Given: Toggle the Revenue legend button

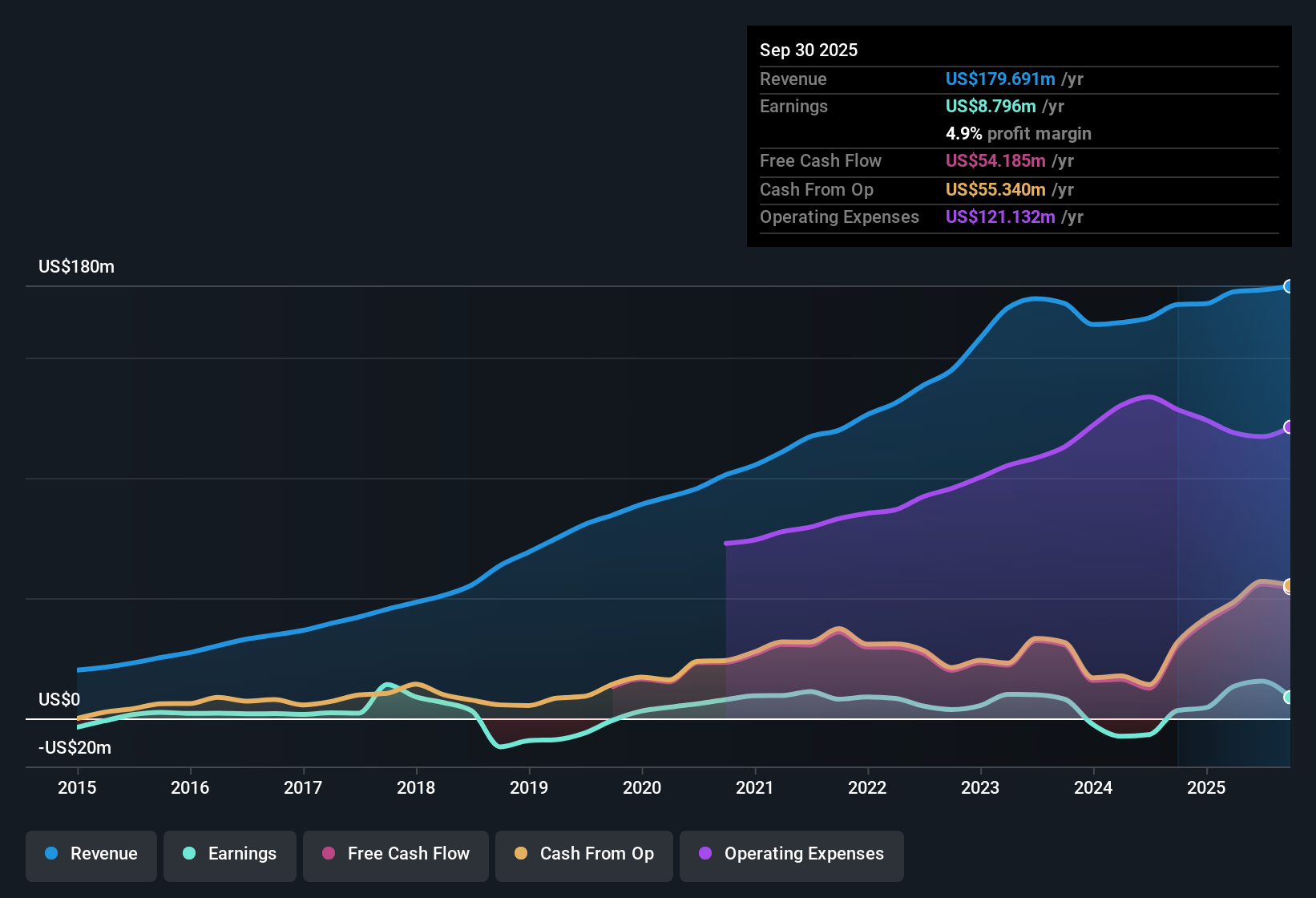Looking at the screenshot, I should pyautogui.click(x=91, y=854).
